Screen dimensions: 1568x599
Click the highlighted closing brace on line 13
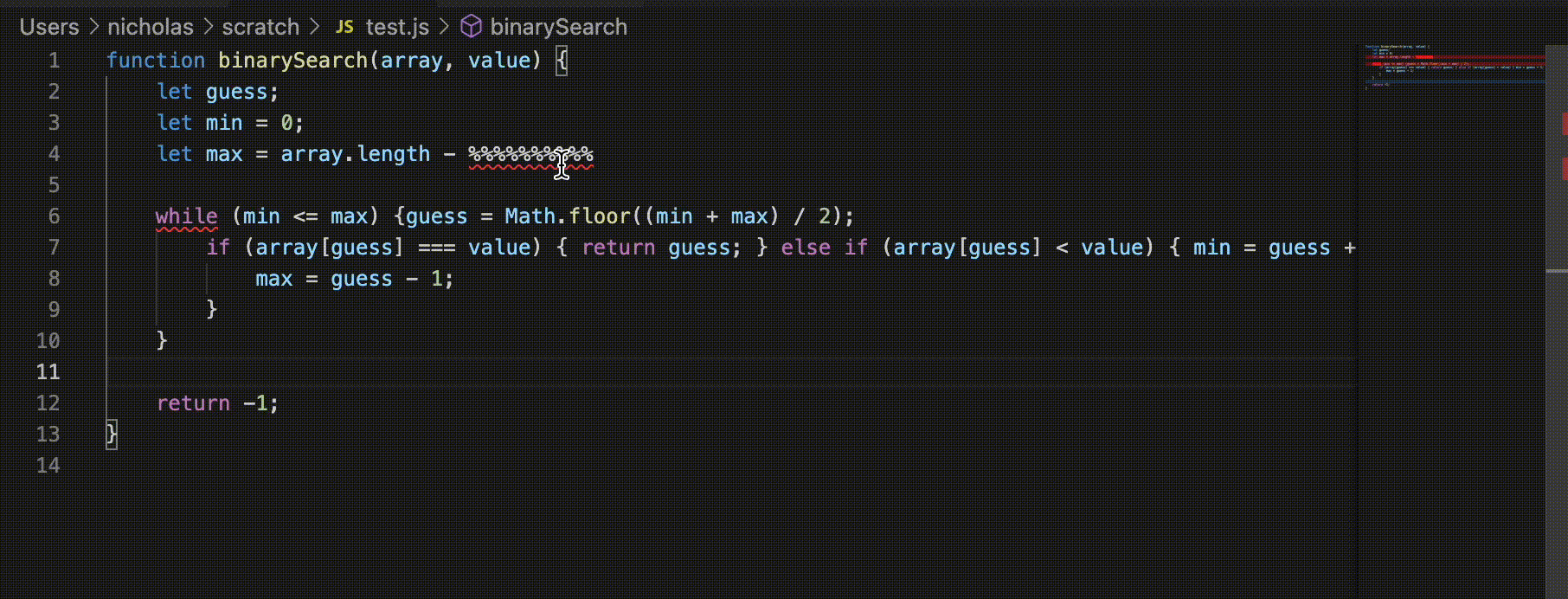click(112, 434)
